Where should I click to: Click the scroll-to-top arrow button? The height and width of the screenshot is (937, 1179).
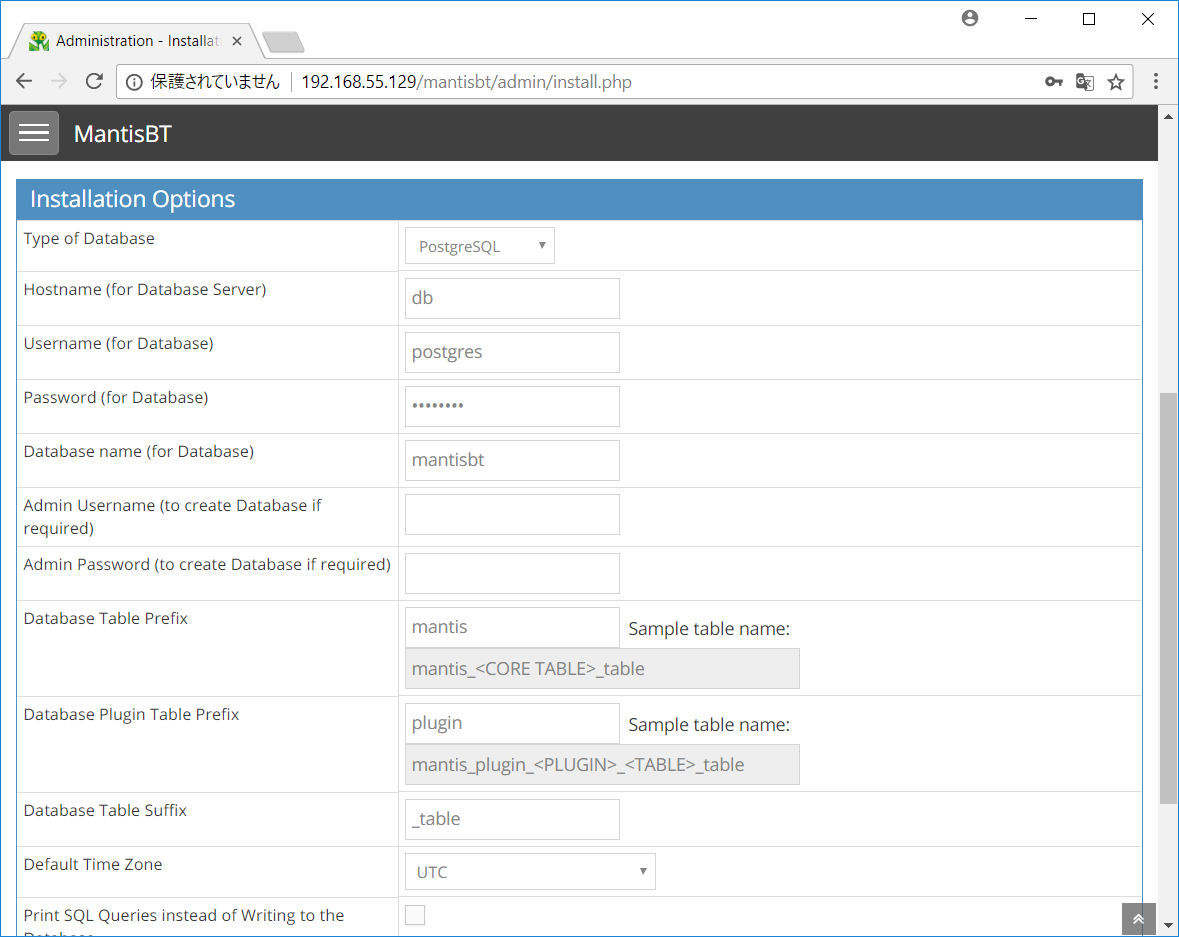pos(1138,918)
